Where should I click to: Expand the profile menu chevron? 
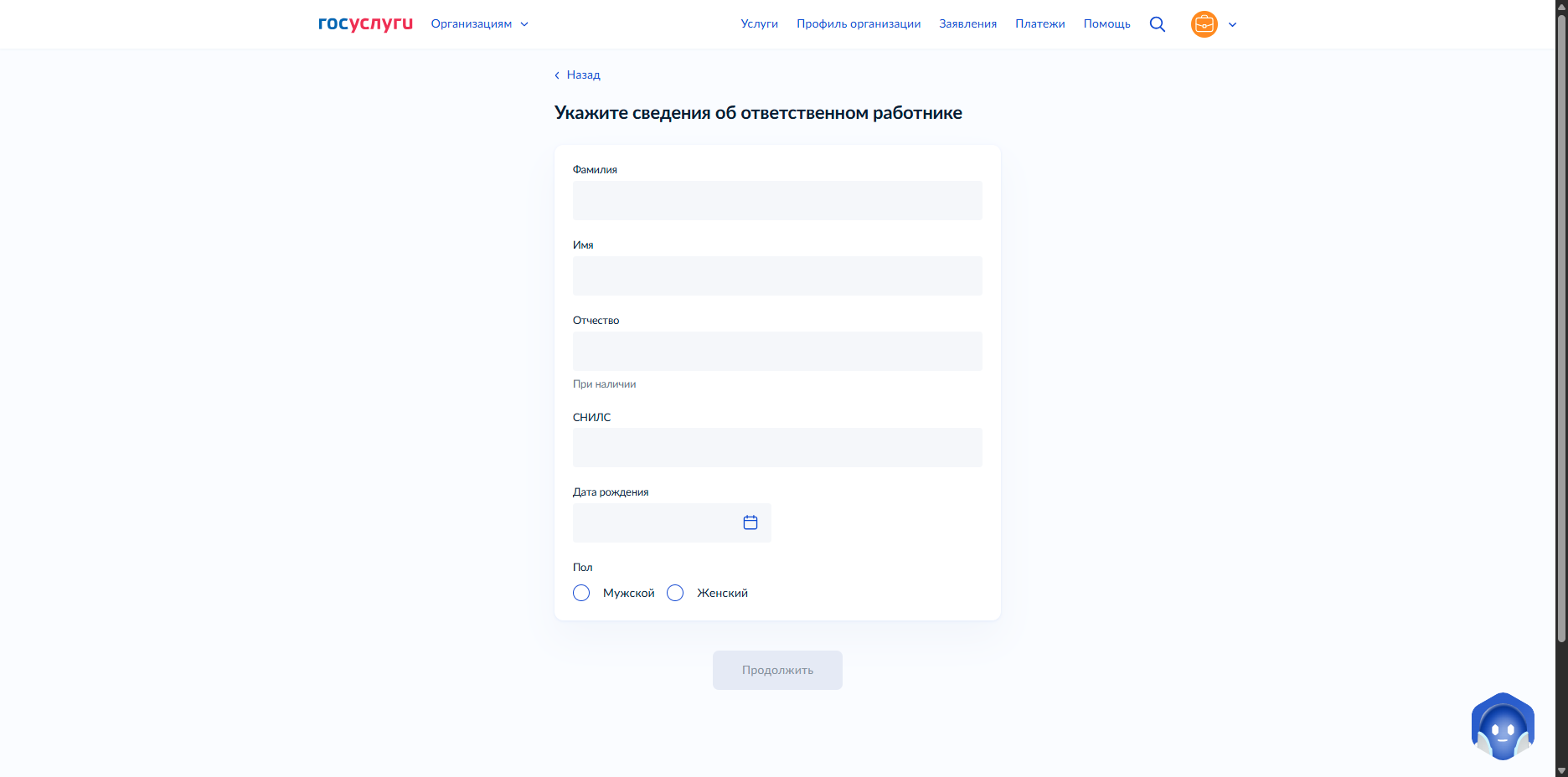click(1232, 24)
